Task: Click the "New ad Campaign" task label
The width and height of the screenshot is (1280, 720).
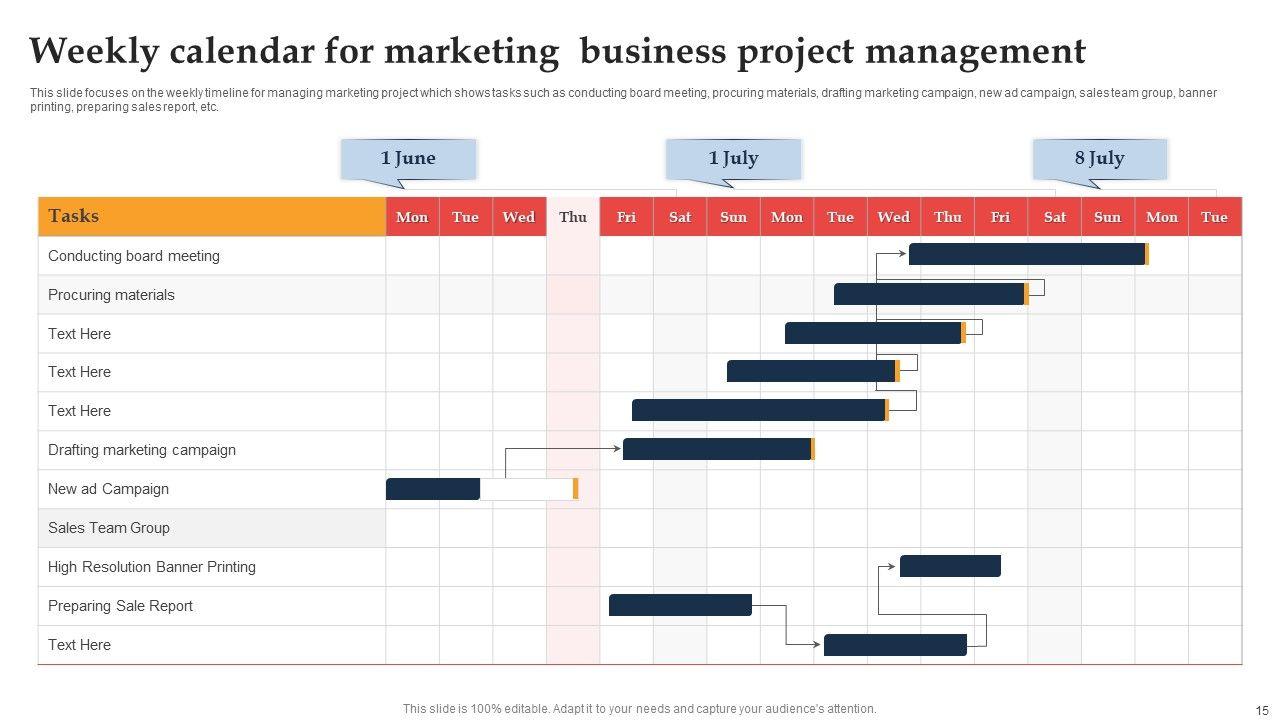Action: 108,489
